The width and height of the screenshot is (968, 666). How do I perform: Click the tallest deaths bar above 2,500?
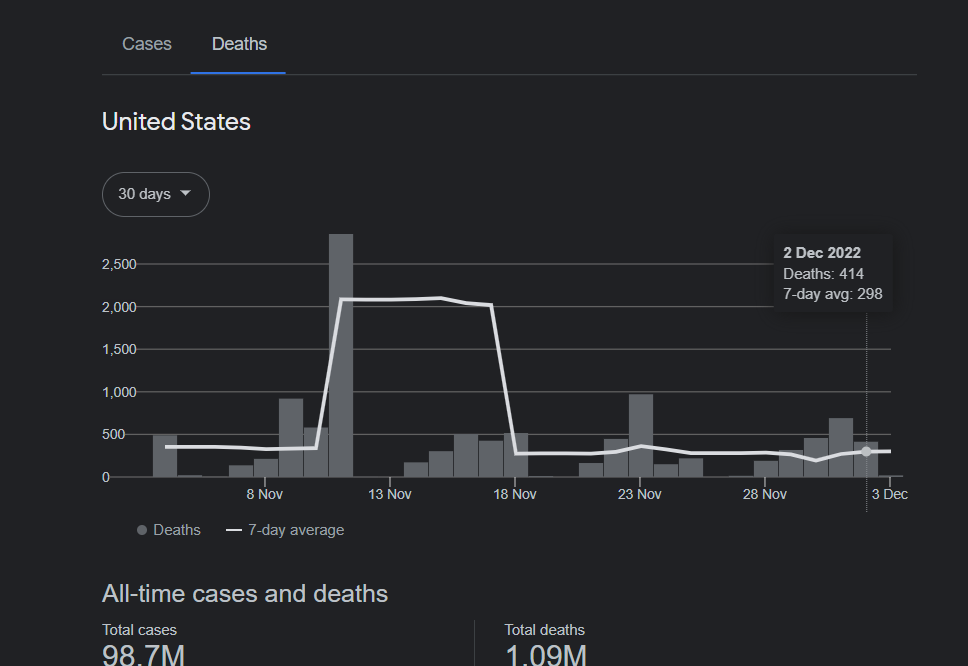click(x=341, y=355)
